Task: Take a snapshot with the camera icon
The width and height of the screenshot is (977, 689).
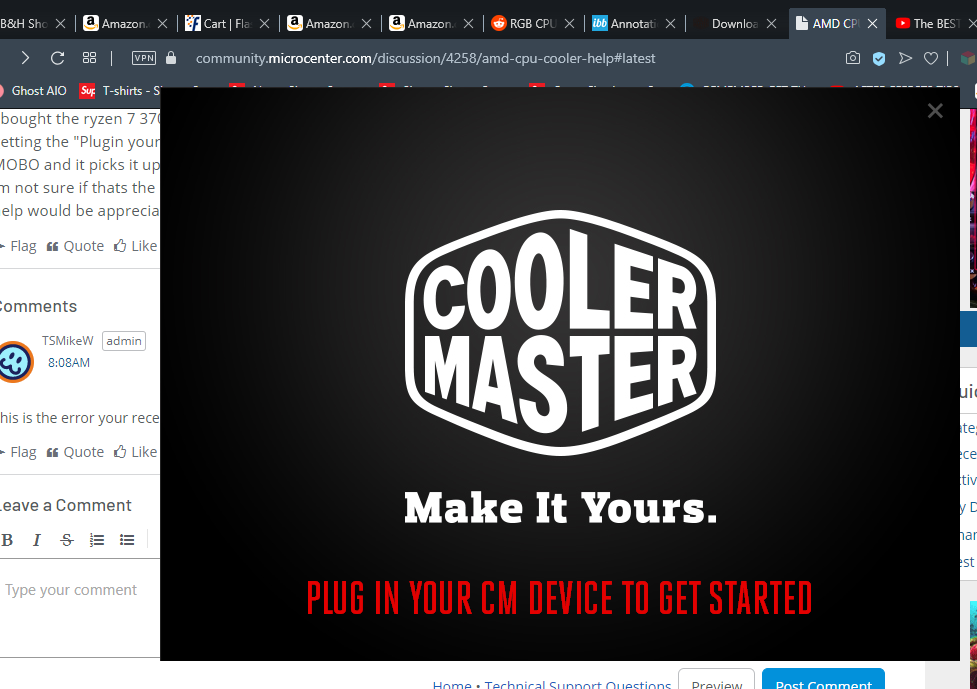Action: point(852,58)
